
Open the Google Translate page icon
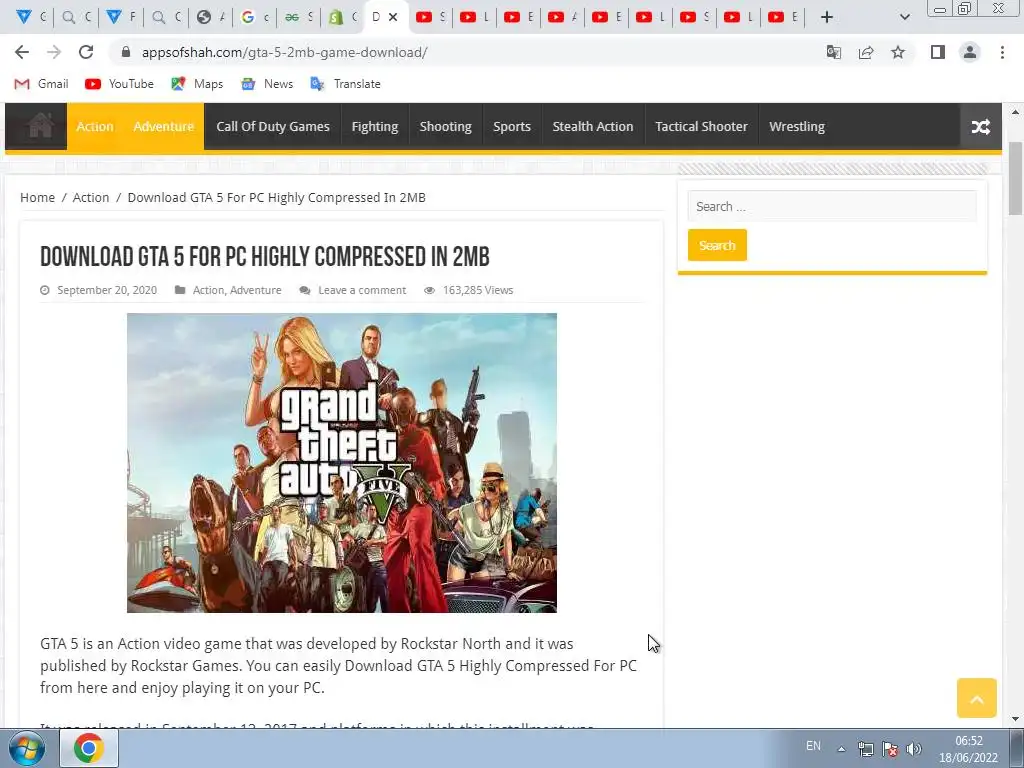click(x=833, y=52)
